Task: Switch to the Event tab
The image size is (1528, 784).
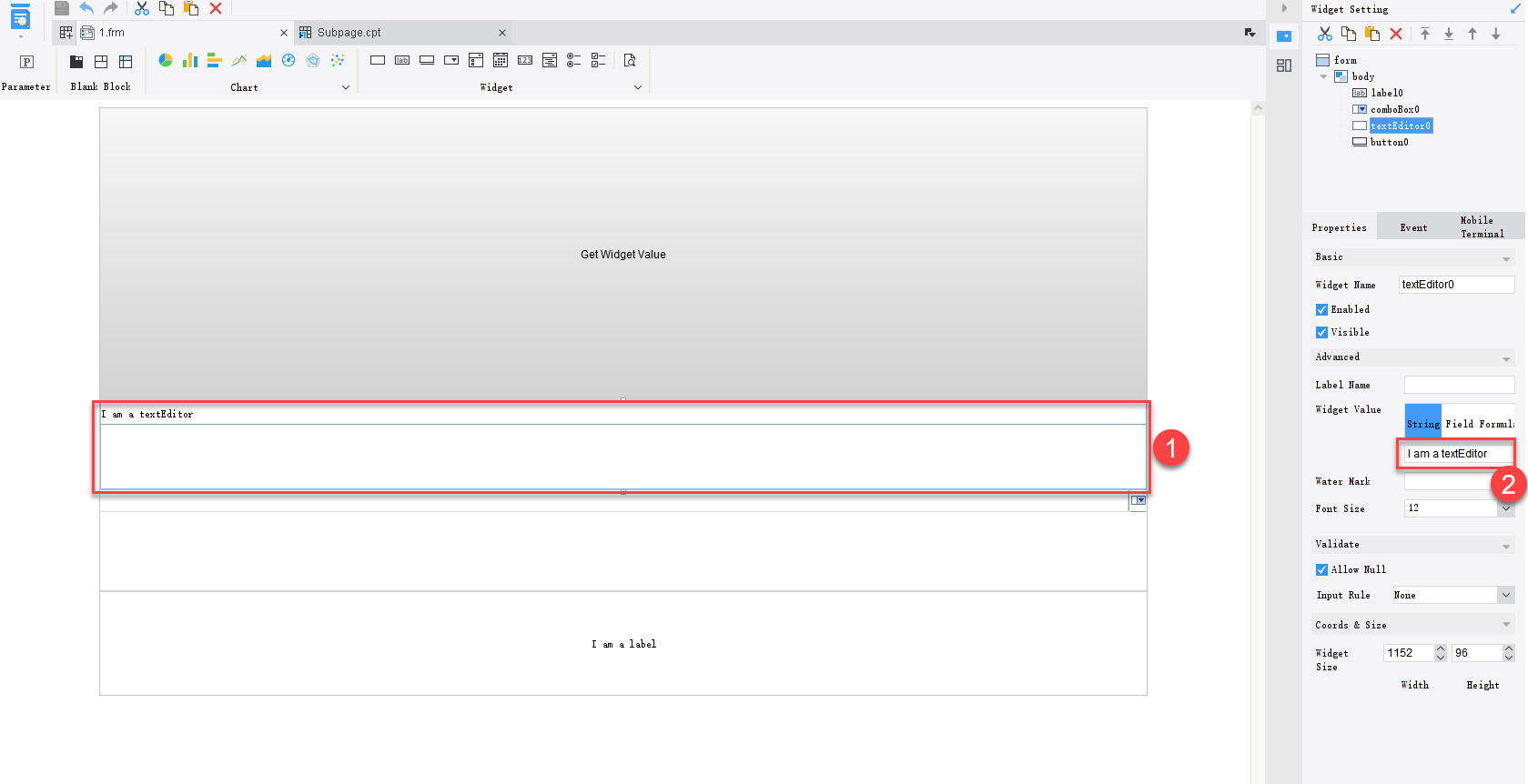Action: click(1413, 227)
